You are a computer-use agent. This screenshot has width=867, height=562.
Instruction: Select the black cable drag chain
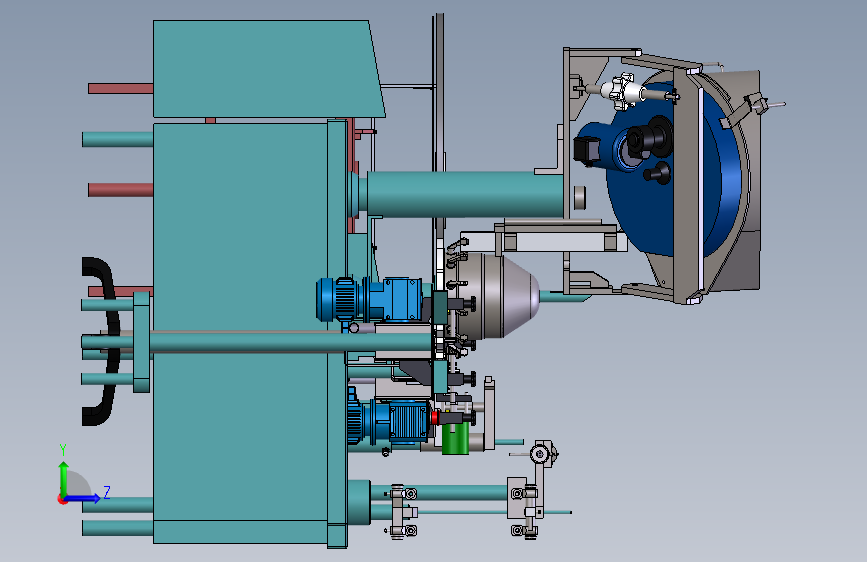click(x=101, y=341)
